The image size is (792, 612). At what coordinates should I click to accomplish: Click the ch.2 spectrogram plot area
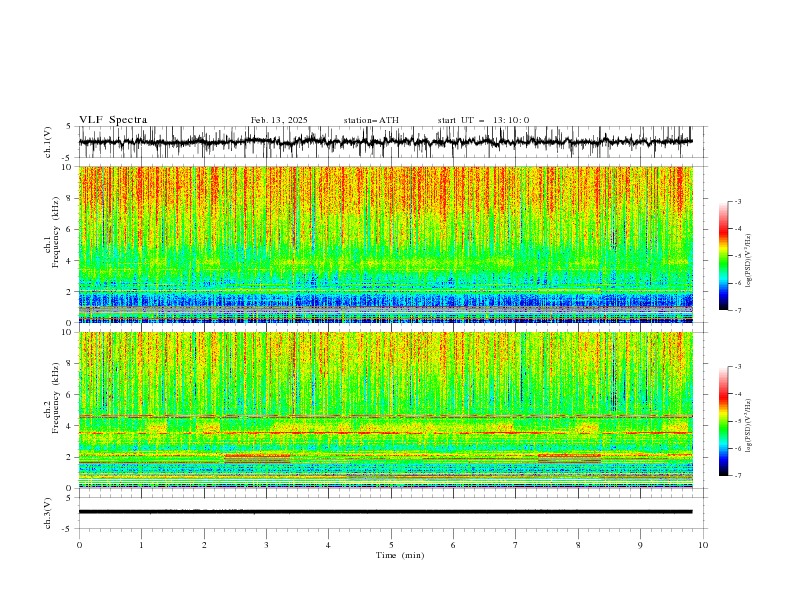coord(385,410)
